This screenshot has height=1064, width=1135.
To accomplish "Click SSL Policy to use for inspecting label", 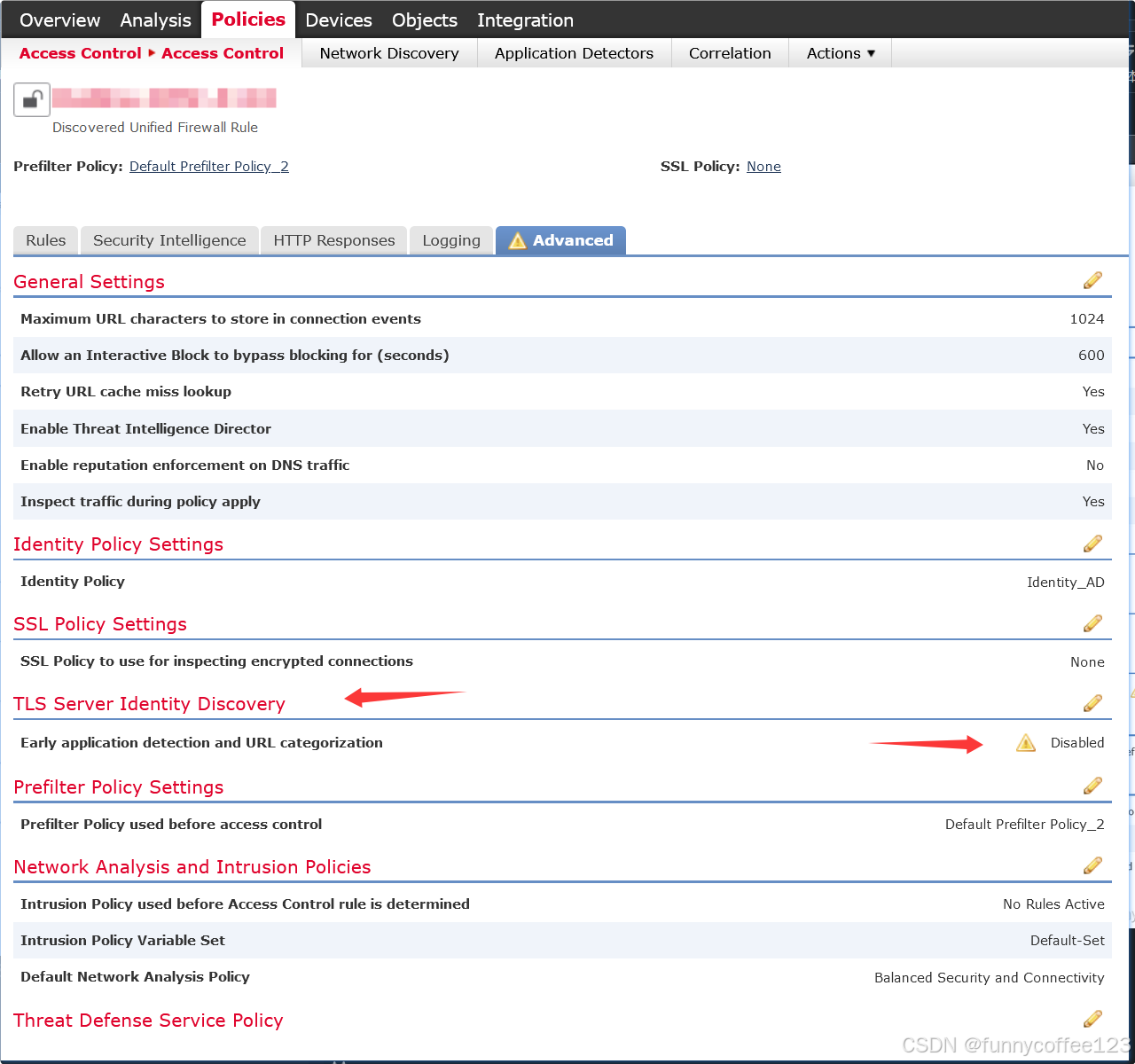I will click(x=216, y=661).
